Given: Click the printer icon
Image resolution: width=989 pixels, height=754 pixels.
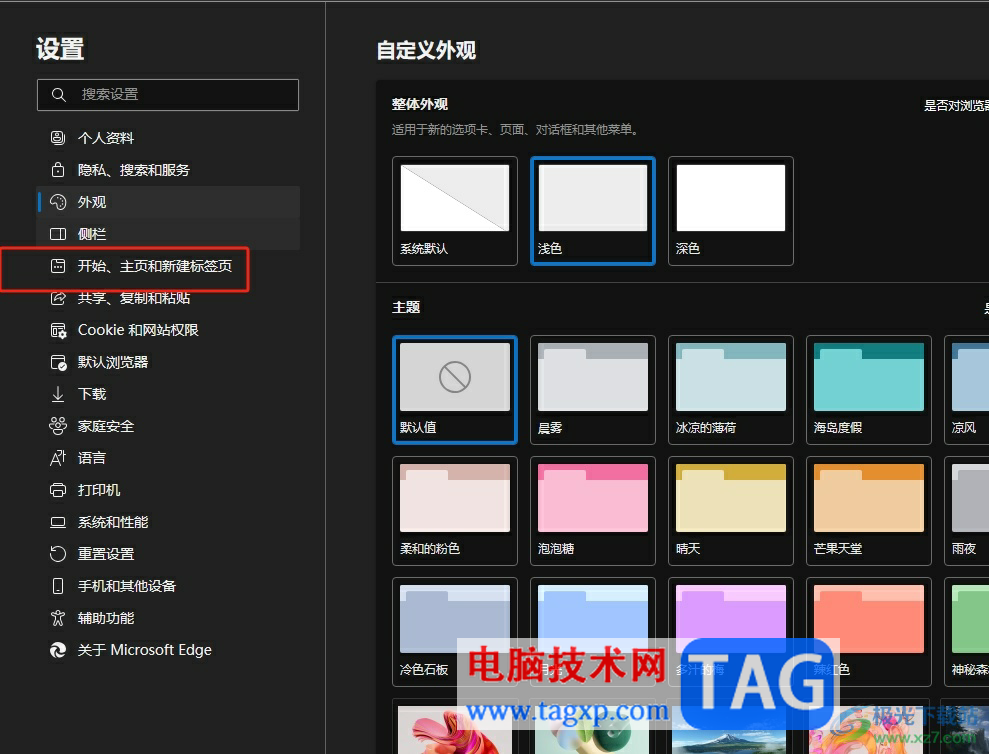Looking at the screenshot, I should tap(57, 490).
